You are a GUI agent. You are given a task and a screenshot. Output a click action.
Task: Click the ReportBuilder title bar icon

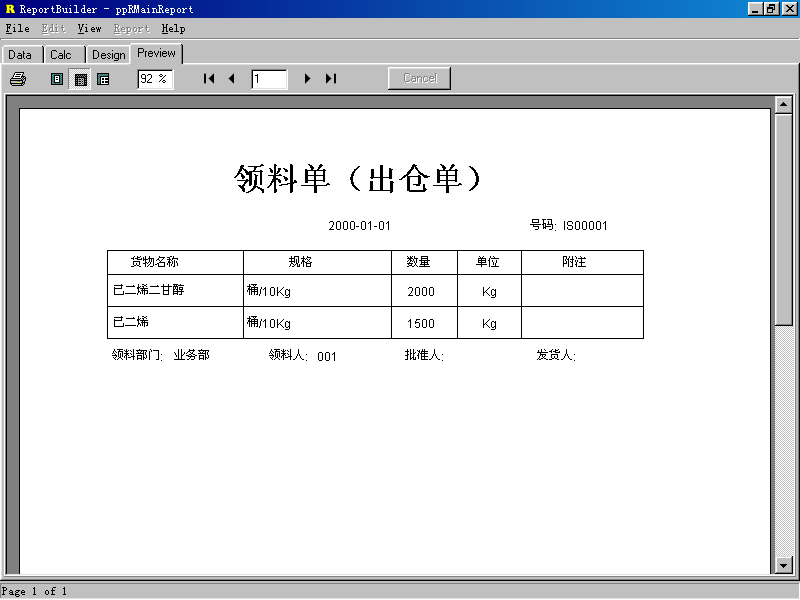click(x=10, y=9)
